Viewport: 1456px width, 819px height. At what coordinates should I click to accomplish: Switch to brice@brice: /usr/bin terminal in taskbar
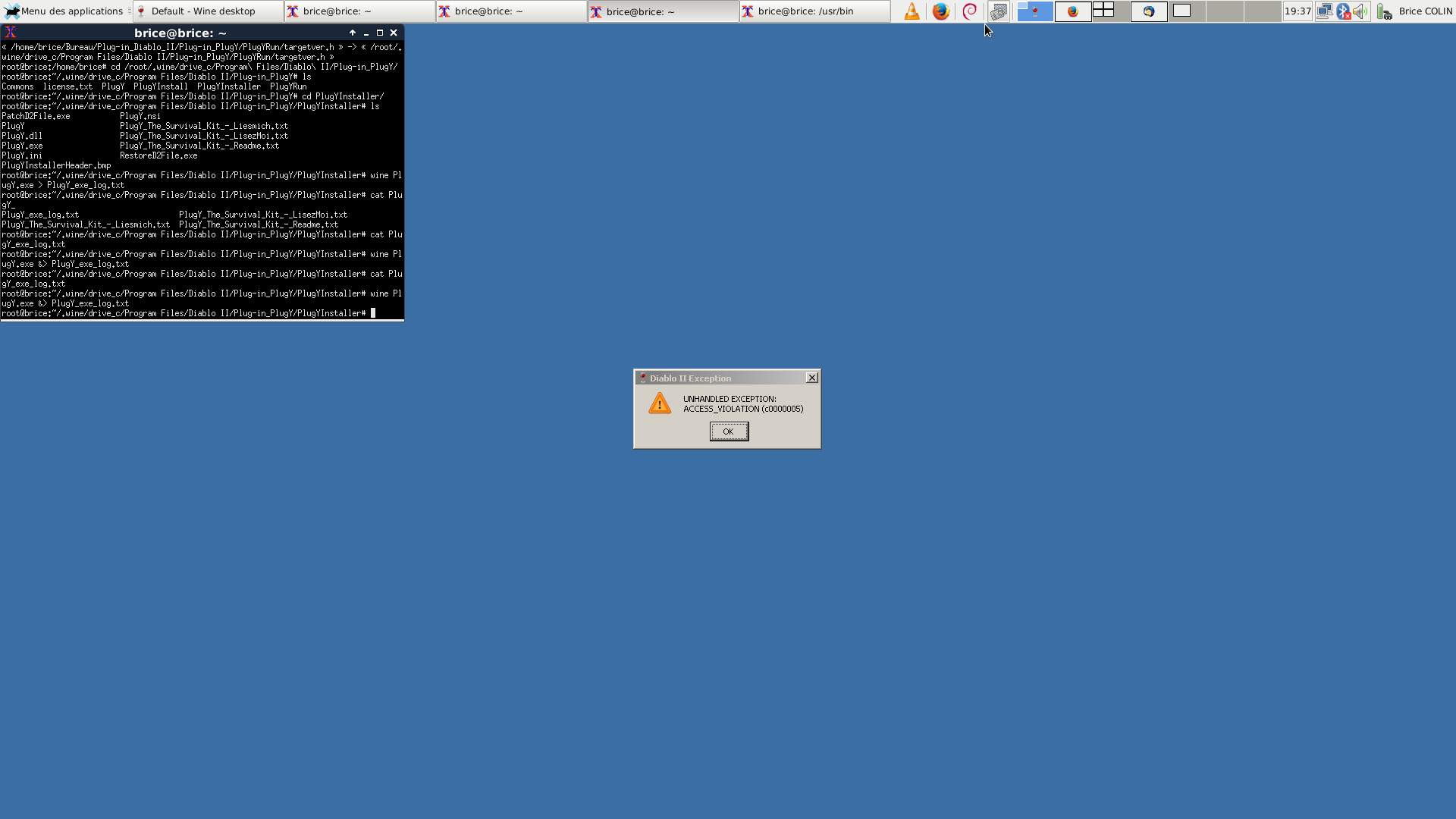coord(814,11)
